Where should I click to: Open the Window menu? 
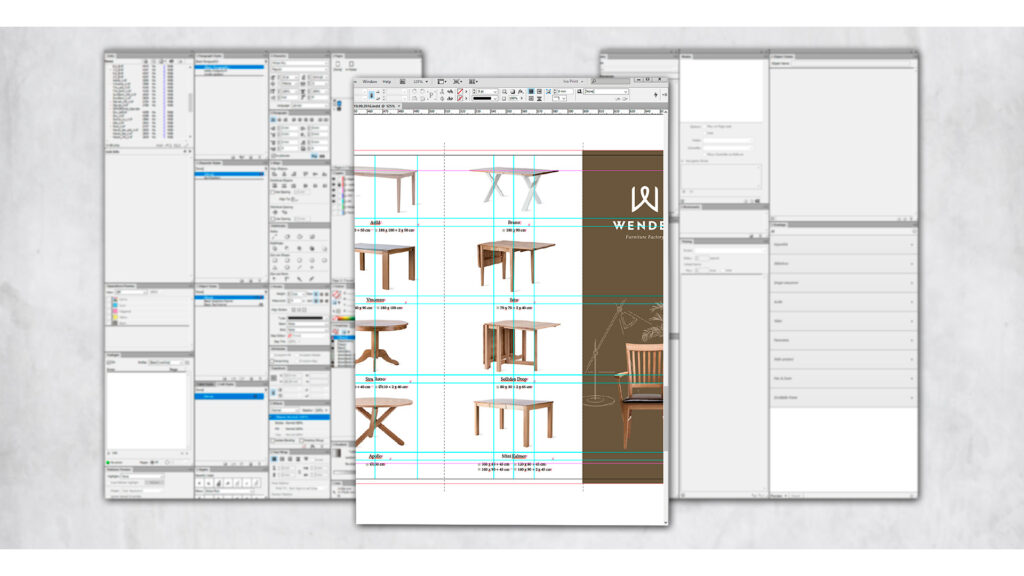coord(370,82)
